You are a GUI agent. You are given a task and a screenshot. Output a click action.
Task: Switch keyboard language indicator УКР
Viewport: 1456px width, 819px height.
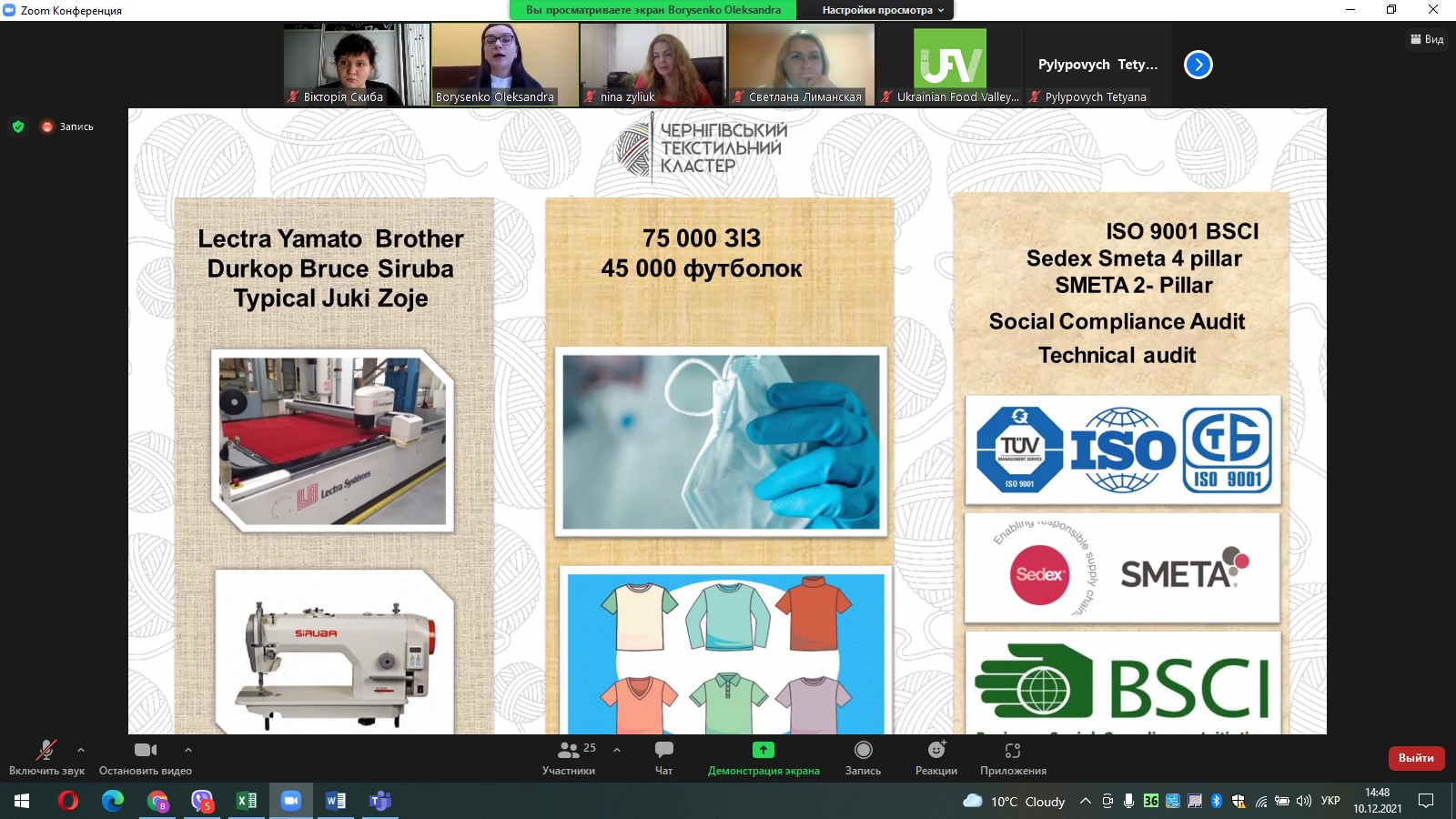1330,801
